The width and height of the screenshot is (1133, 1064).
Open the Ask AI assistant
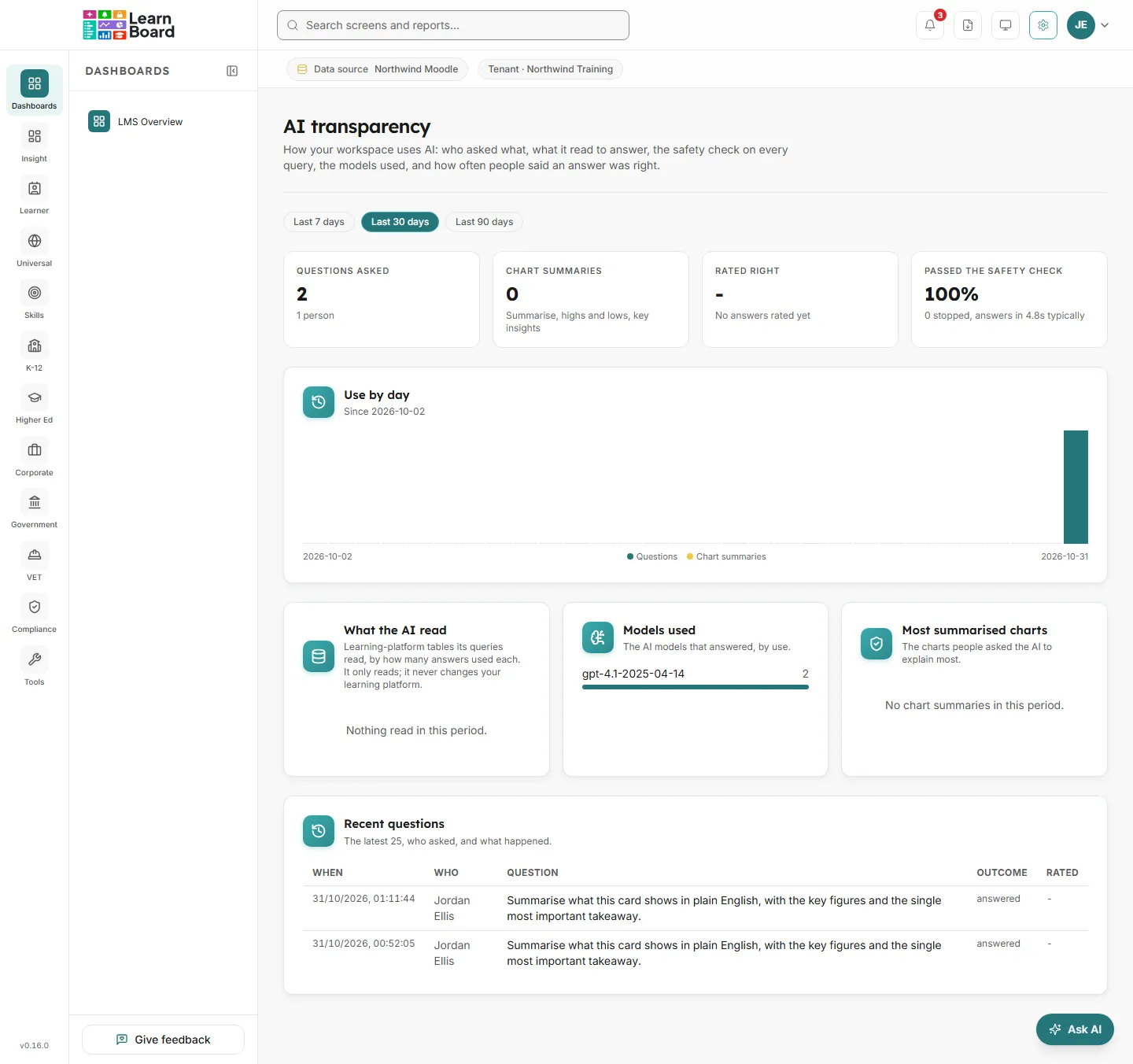[1075, 1029]
